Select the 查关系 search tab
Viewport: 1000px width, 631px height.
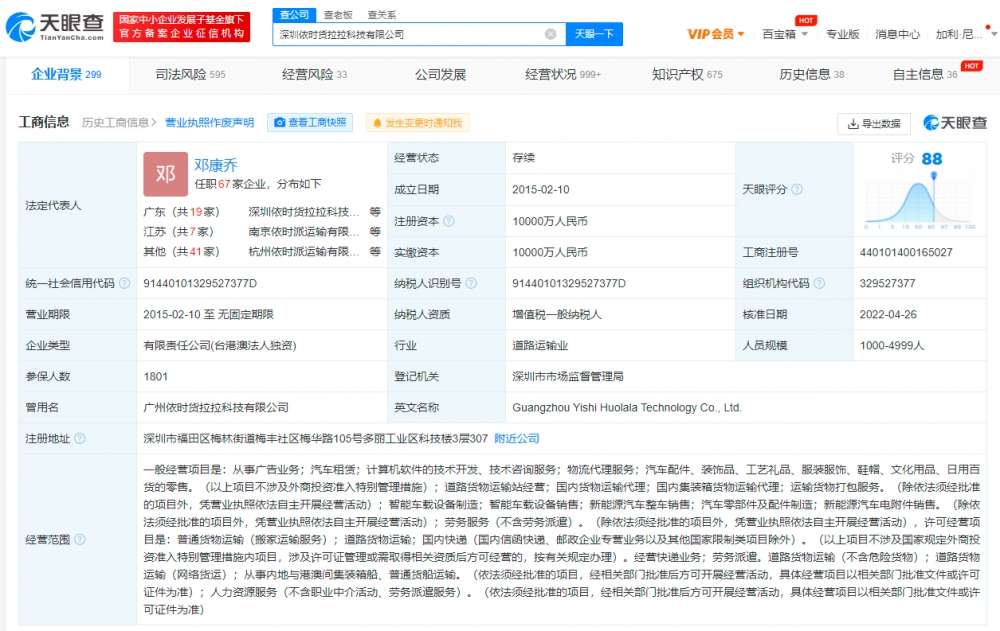(382, 15)
